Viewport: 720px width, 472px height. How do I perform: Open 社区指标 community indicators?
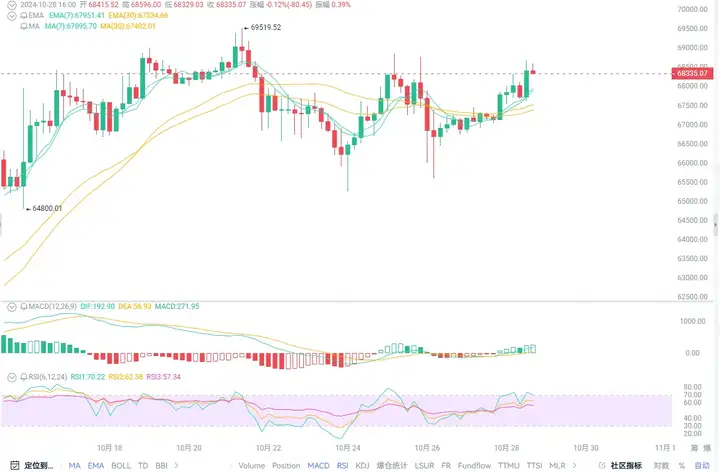point(626,466)
